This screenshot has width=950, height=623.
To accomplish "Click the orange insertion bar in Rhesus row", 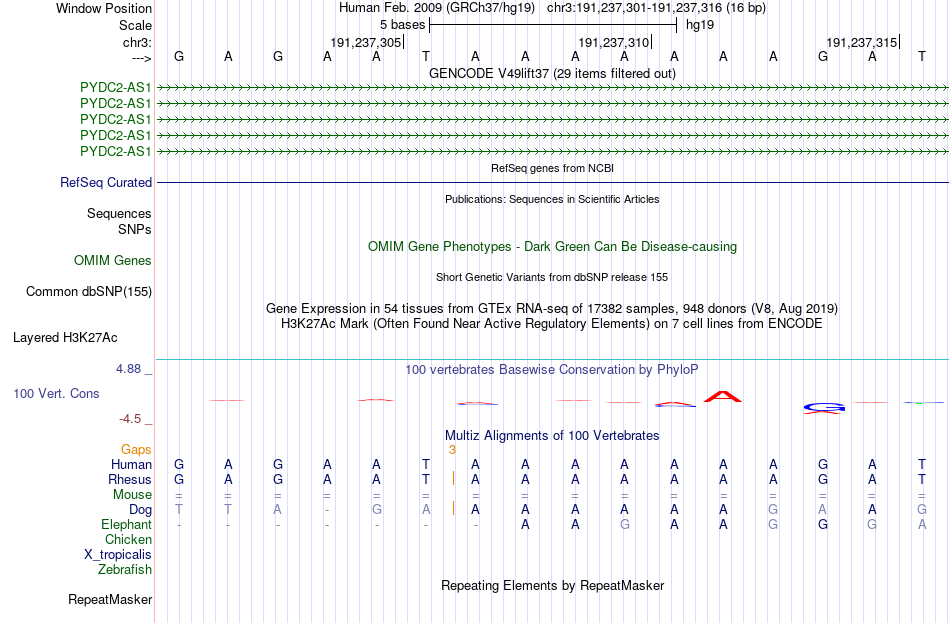I will 453,478.
